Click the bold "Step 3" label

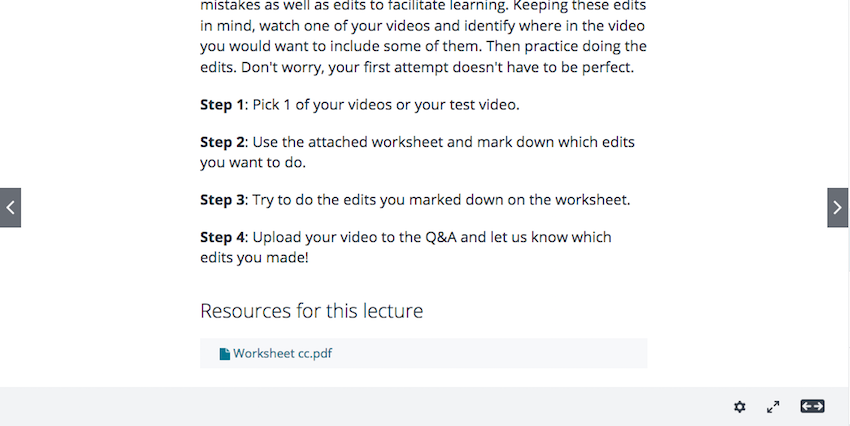point(222,200)
